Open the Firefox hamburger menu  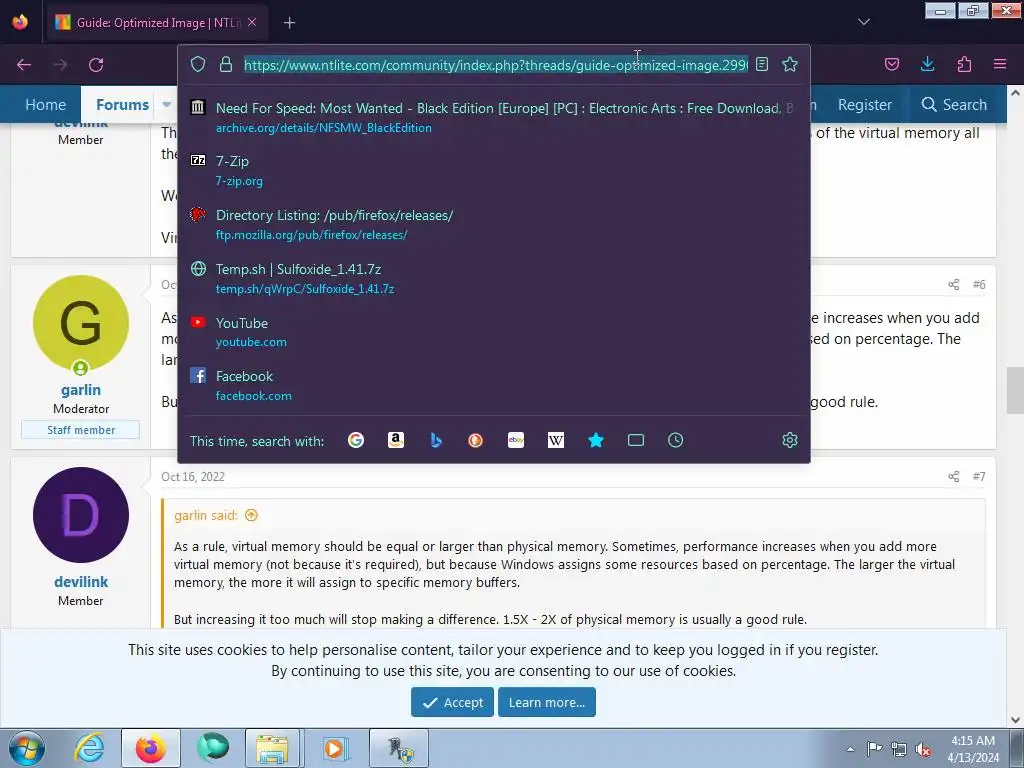pos(1000,64)
